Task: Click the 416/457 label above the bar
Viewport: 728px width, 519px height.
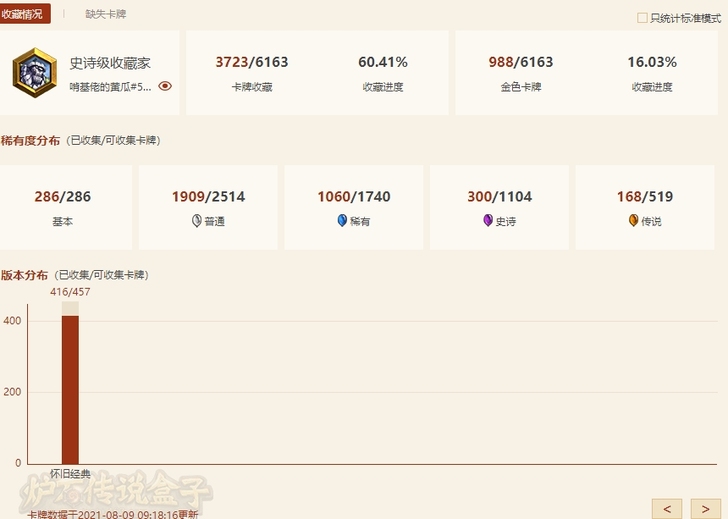Action: point(70,292)
